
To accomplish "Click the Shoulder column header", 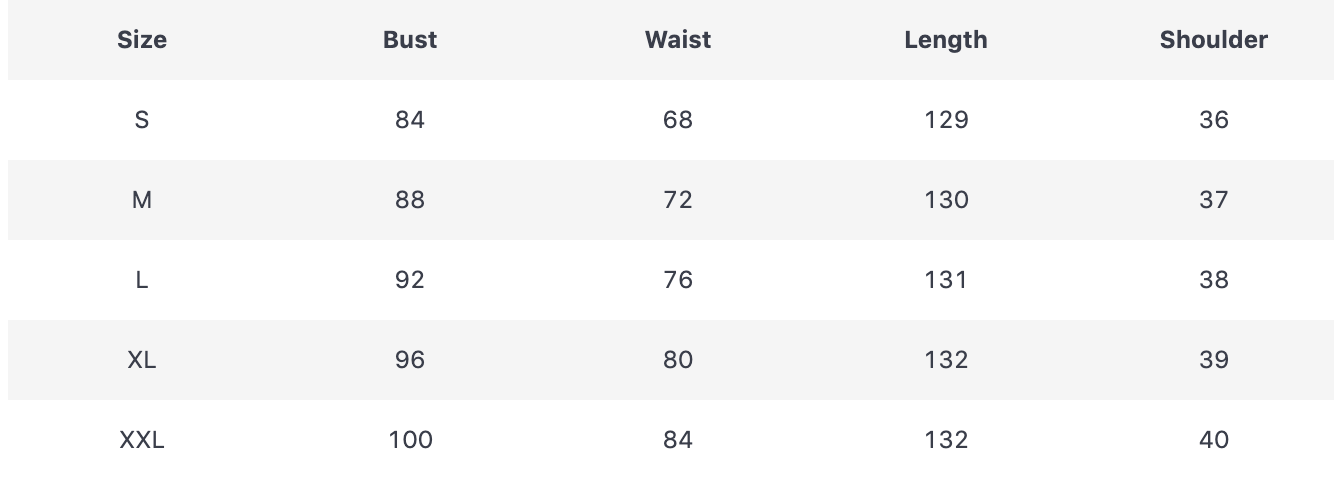I will click(1214, 40).
